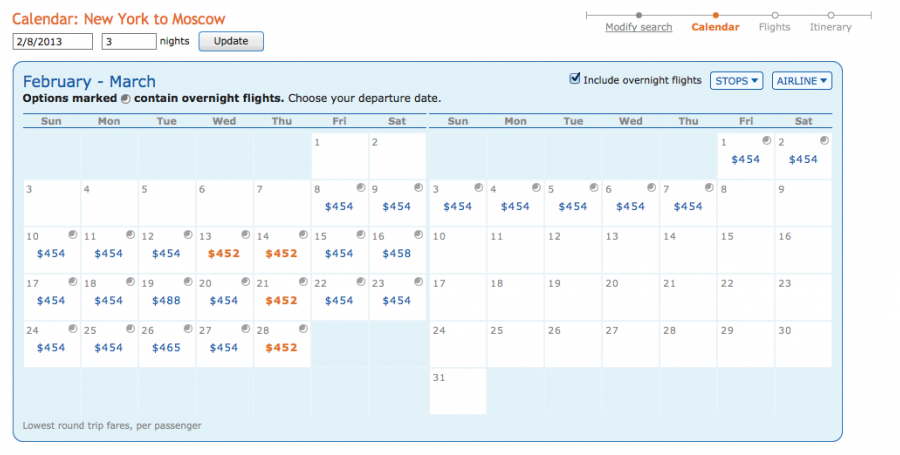Switch to the Flights step
This screenshot has height=455, width=900.
(x=774, y=27)
